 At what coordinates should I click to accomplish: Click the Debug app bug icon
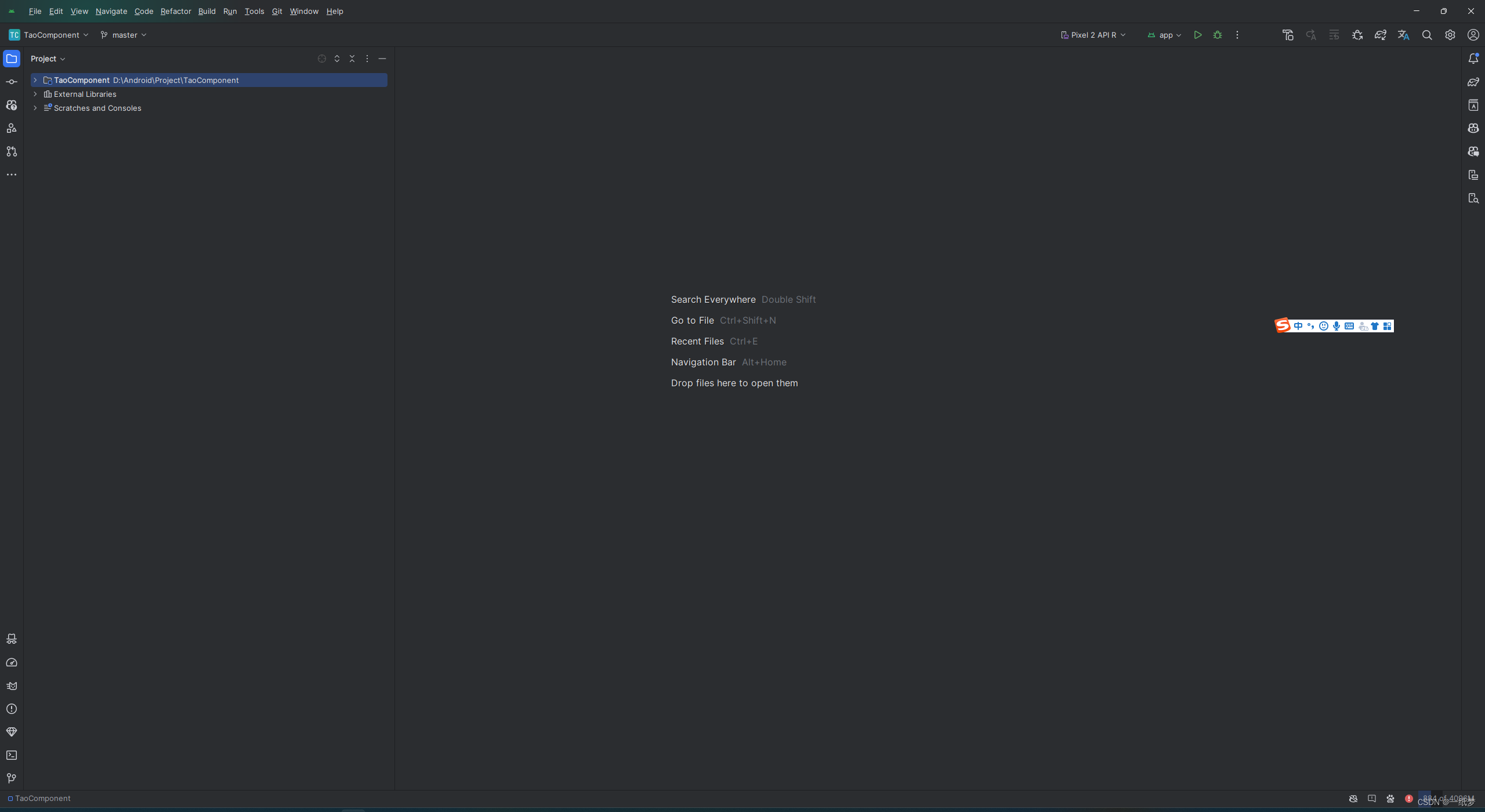[1218, 35]
